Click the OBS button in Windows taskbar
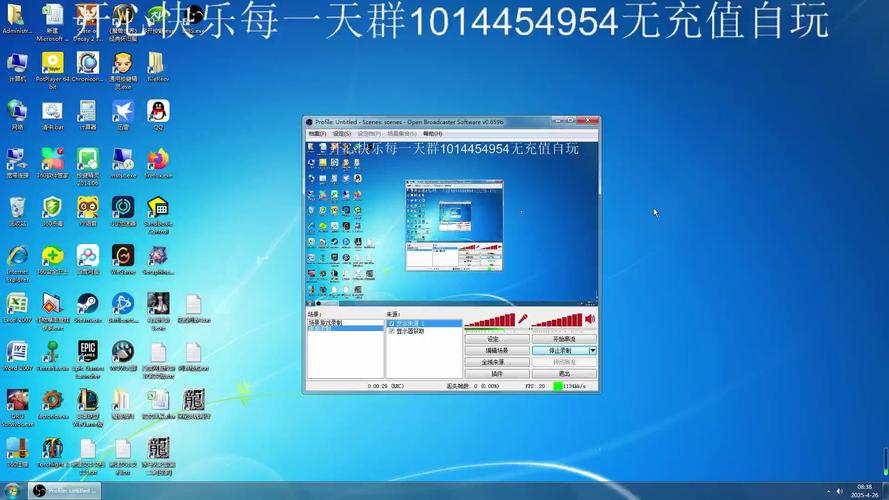This screenshot has width=889, height=500. click(x=66, y=490)
